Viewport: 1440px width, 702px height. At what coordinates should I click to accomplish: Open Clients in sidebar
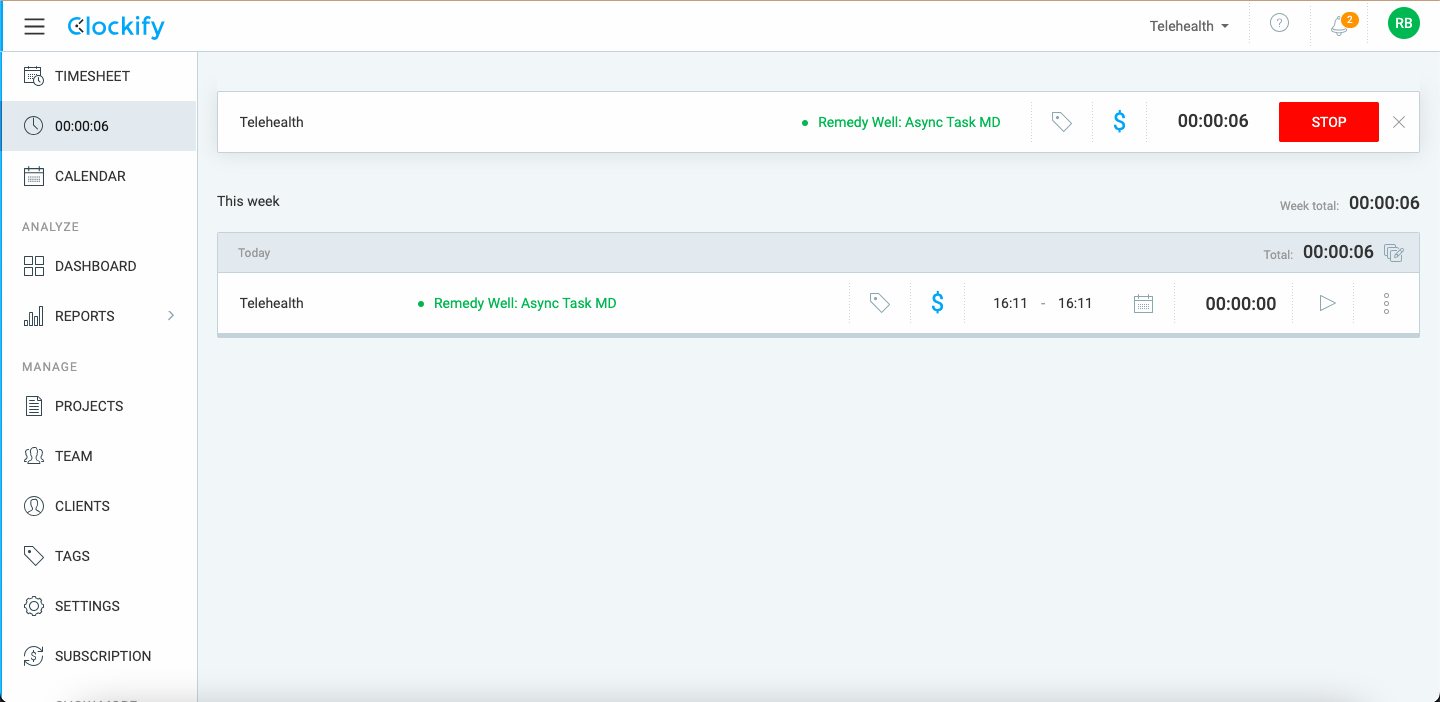tap(99, 506)
